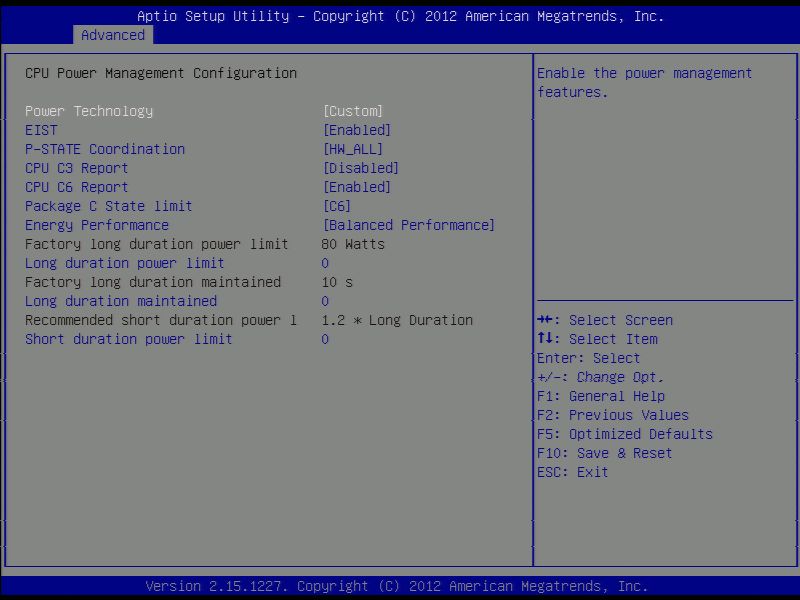Select Long duration power limit label

(x=124, y=263)
